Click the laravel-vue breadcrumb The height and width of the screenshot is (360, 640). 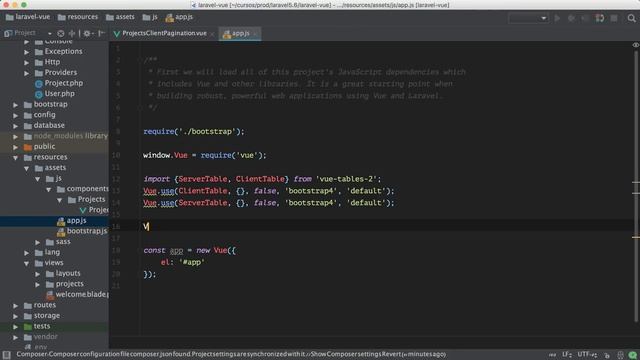[x=28, y=17]
